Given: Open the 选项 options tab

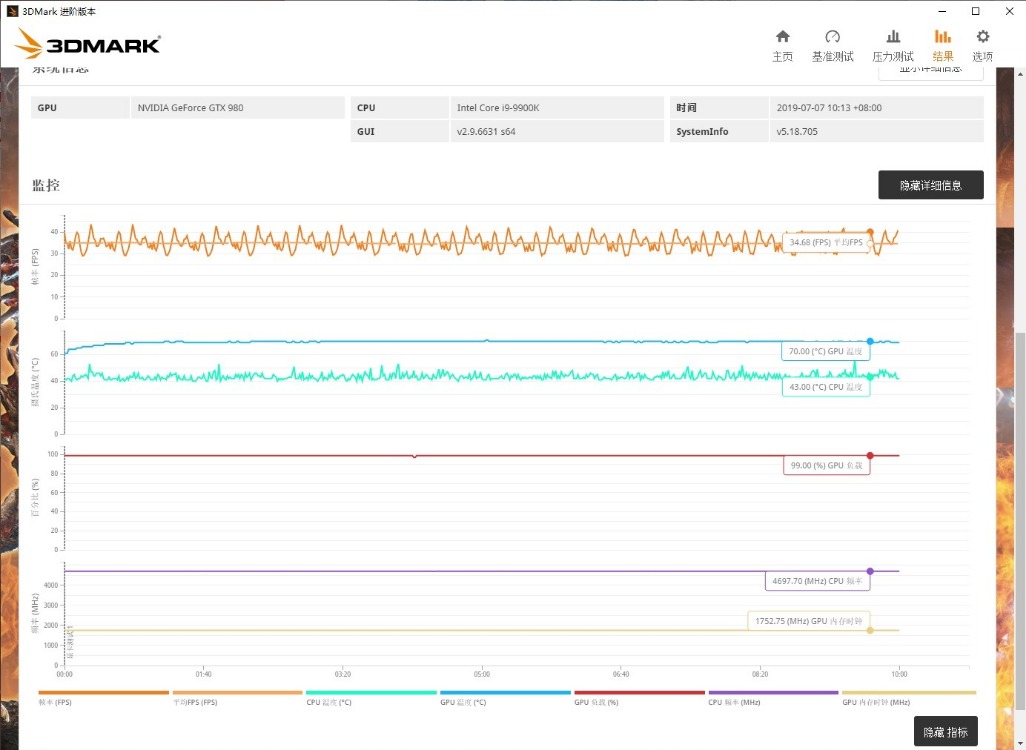Looking at the screenshot, I should 982,46.
